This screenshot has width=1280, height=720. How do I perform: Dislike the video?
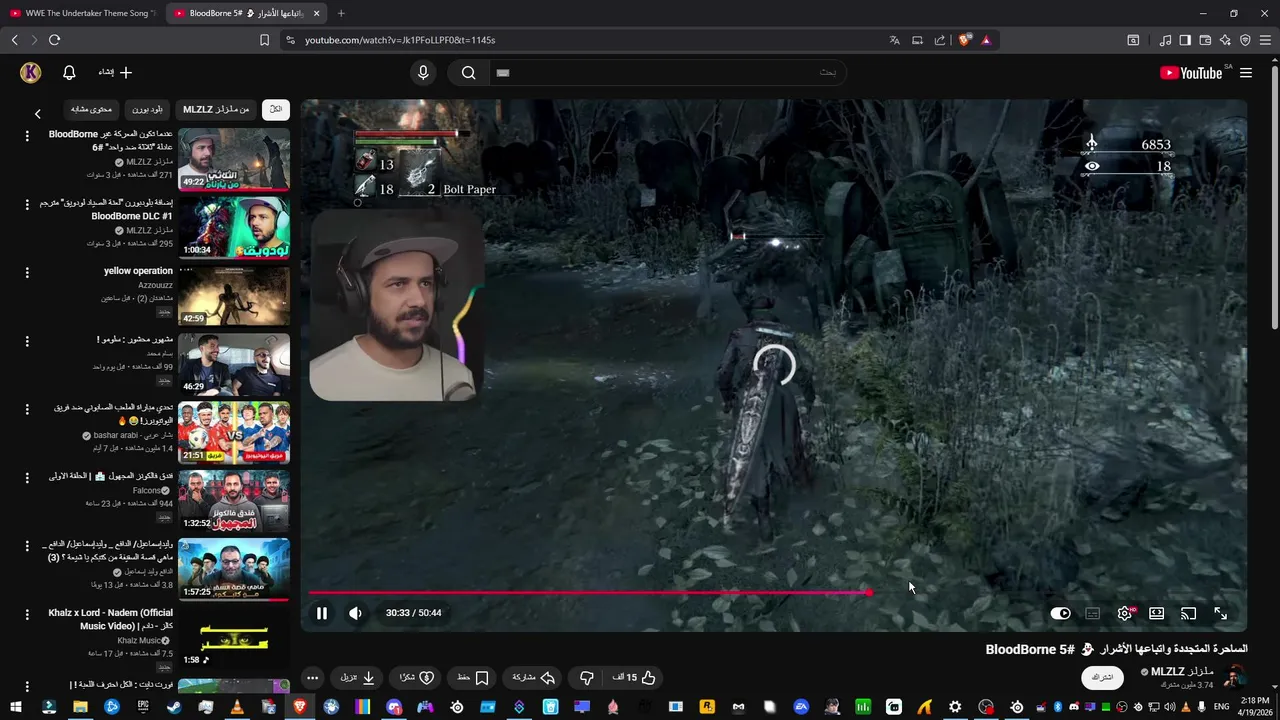pos(587,677)
